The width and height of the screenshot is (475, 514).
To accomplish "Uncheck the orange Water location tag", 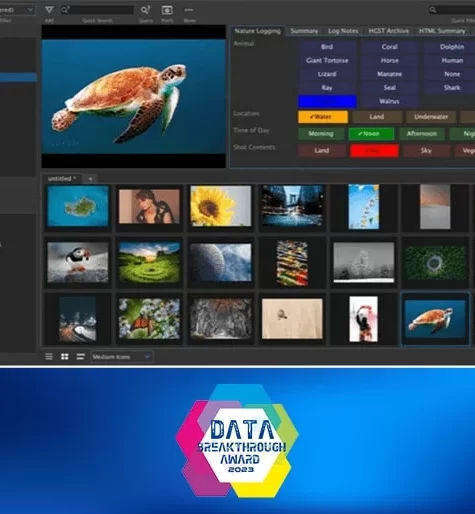I will [x=323, y=117].
